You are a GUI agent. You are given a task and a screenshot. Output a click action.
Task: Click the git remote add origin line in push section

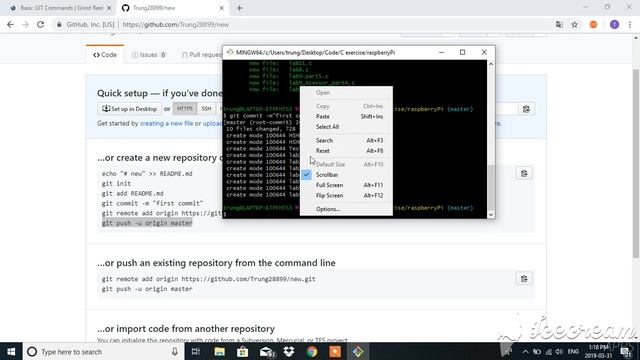209,279
